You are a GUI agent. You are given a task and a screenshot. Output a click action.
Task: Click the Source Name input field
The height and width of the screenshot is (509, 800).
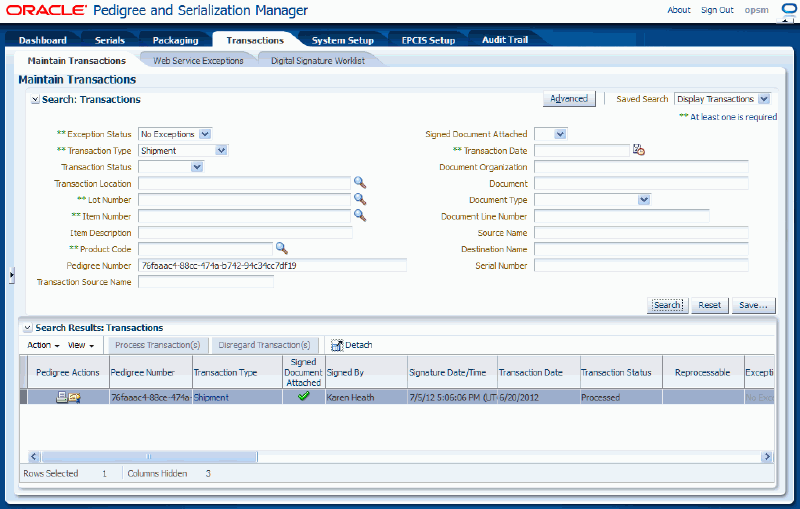pyautogui.click(x=641, y=233)
